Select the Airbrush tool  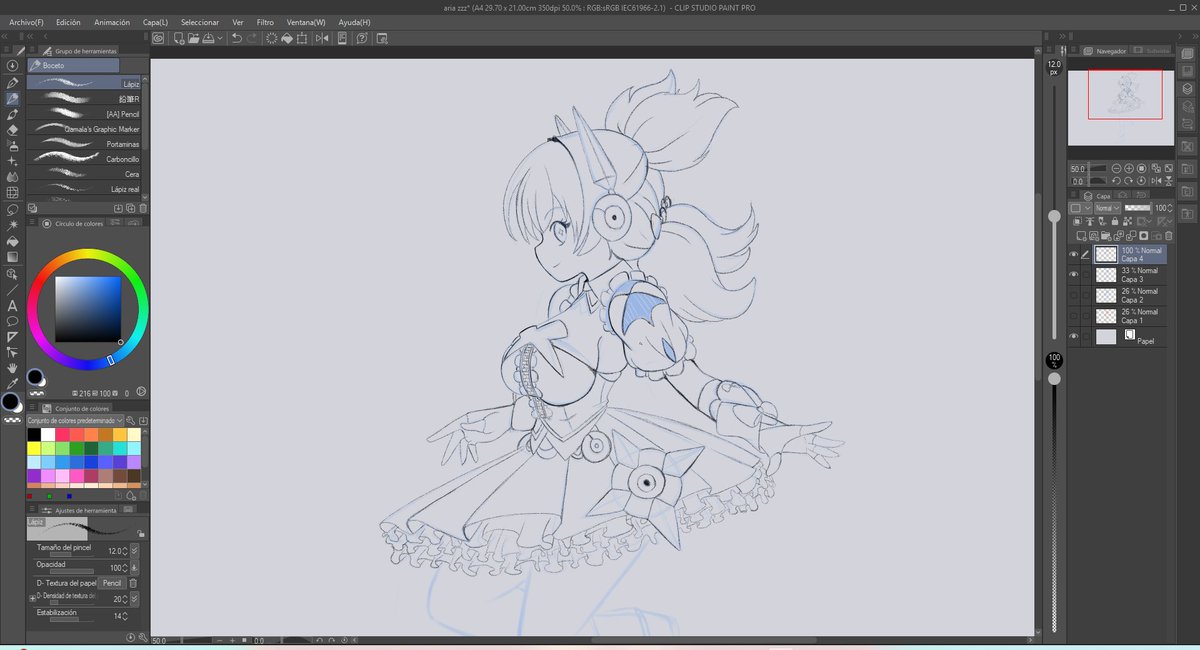tap(12, 144)
